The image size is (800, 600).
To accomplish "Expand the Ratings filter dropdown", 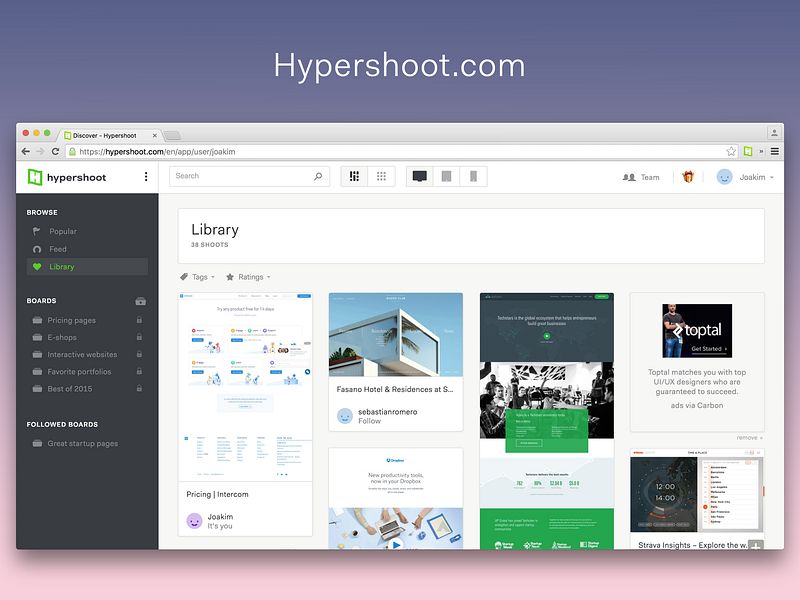I will point(248,277).
